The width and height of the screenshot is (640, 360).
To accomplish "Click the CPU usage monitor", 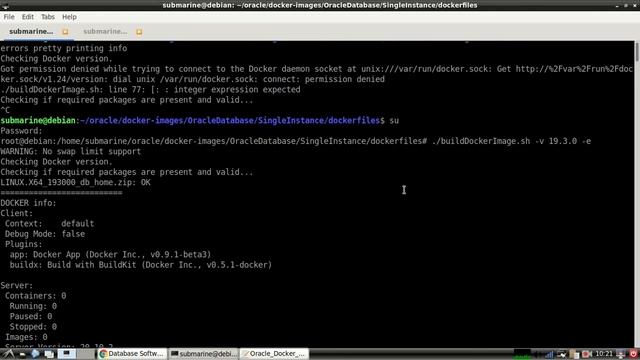I will pyautogui.click(x=522, y=354).
